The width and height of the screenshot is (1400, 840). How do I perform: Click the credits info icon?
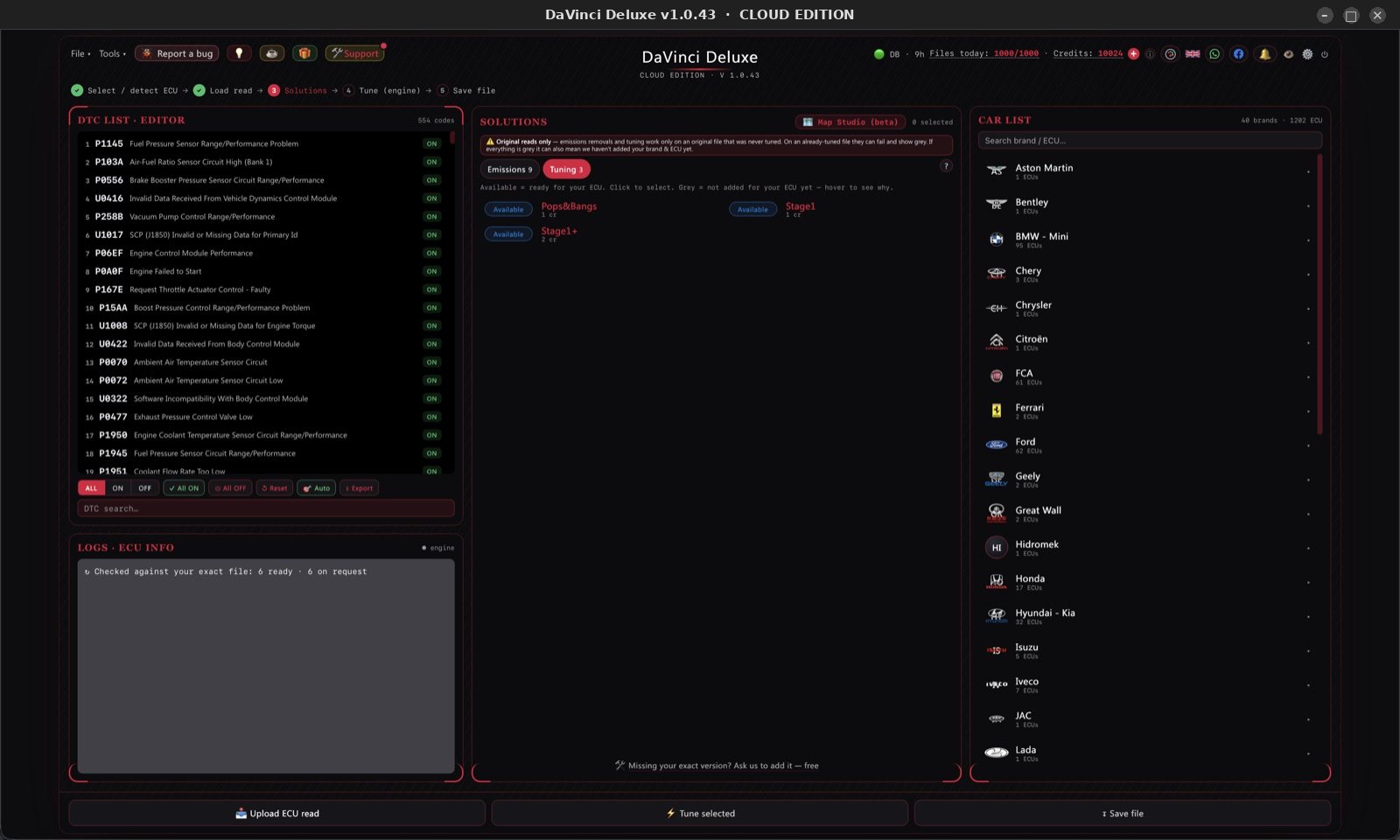pyautogui.click(x=1150, y=54)
